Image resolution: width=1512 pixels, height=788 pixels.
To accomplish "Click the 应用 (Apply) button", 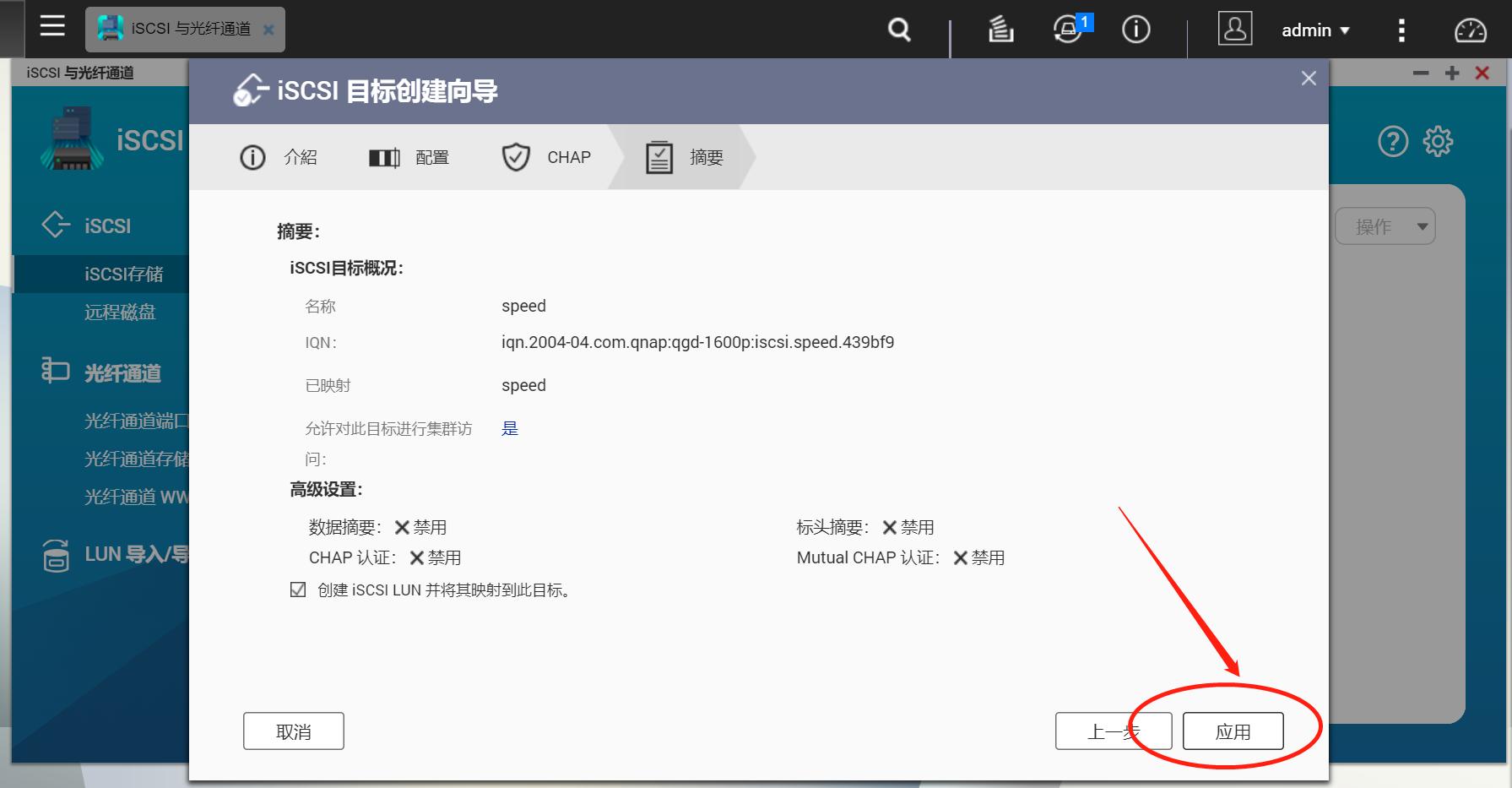I will pos(1232,730).
